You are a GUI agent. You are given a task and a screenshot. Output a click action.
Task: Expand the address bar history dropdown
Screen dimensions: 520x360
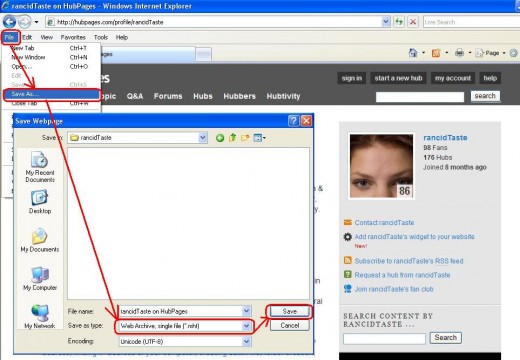click(386, 22)
